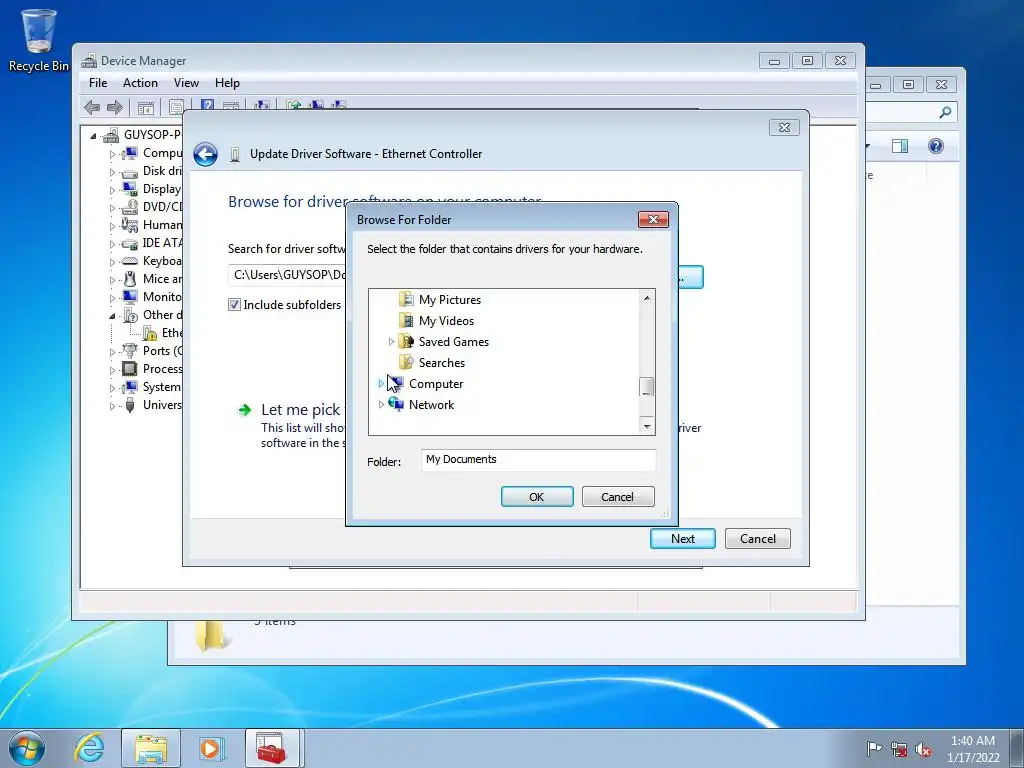Click the 'Let me pick' link text
Image resolution: width=1024 pixels, height=768 pixels.
tap(300, 409)
